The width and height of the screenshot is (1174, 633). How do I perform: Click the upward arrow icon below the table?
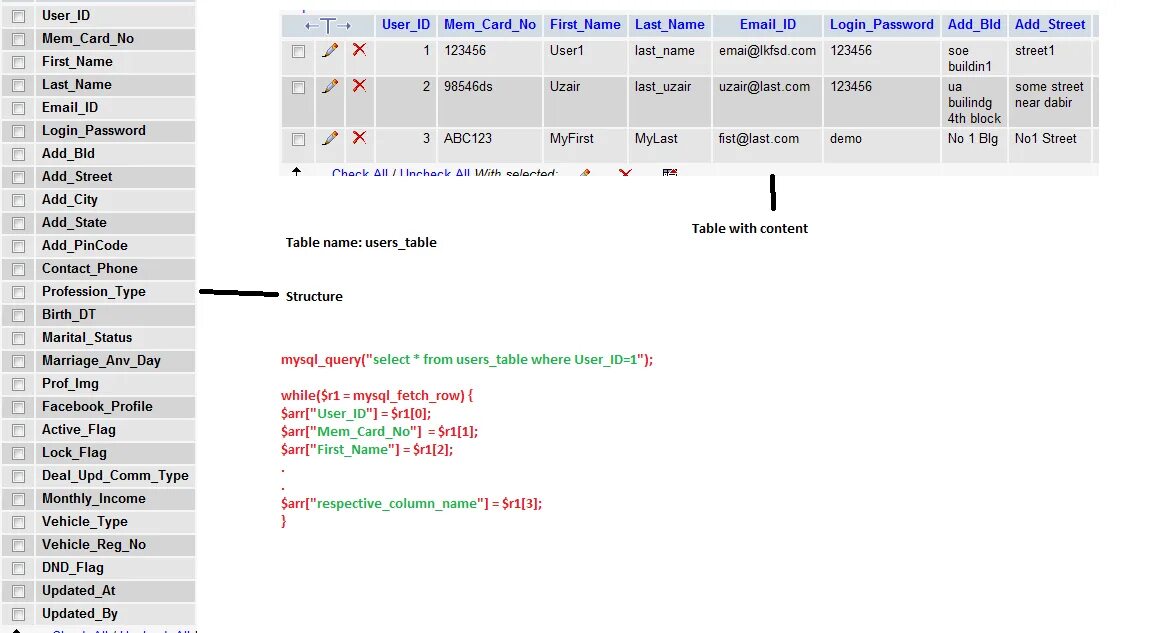pyautogui.click(x=296, y=172)
